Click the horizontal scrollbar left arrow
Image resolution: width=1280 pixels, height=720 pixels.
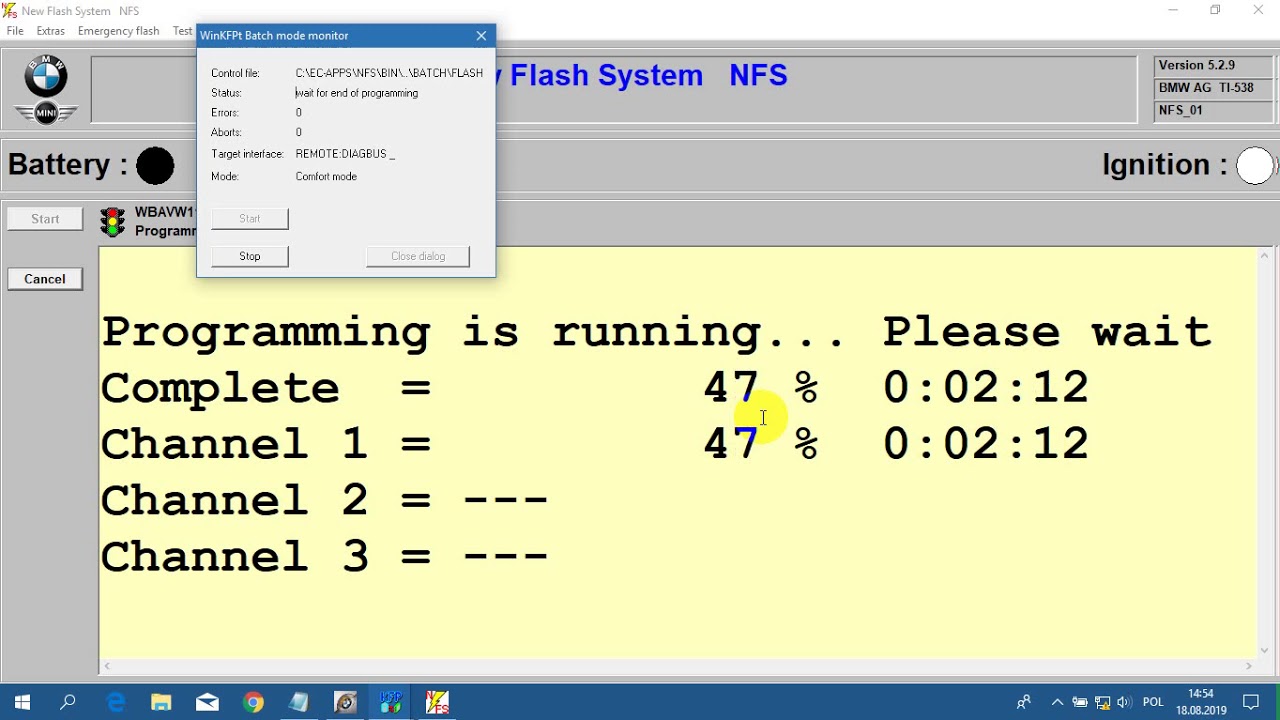tap(108, 666)
